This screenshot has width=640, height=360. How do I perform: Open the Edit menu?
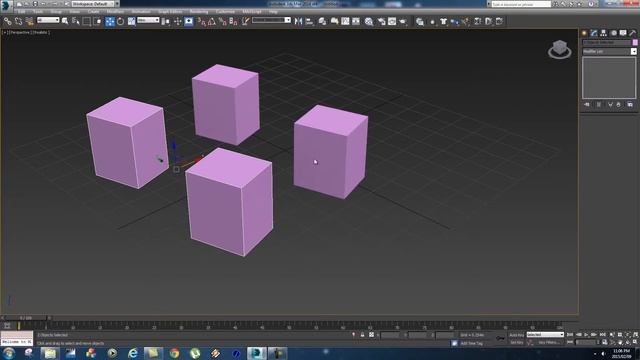[21, 11]
